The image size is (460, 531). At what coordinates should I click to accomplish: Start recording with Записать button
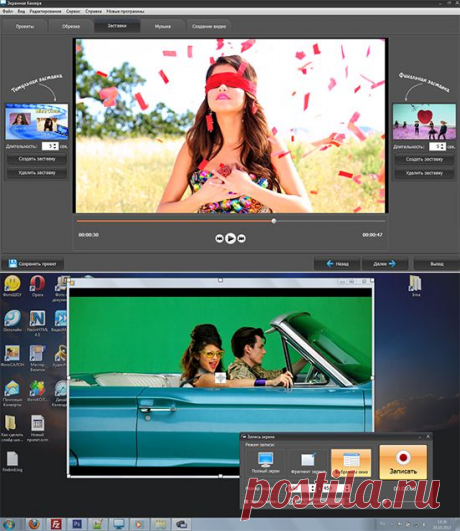[x=403, y=462]
